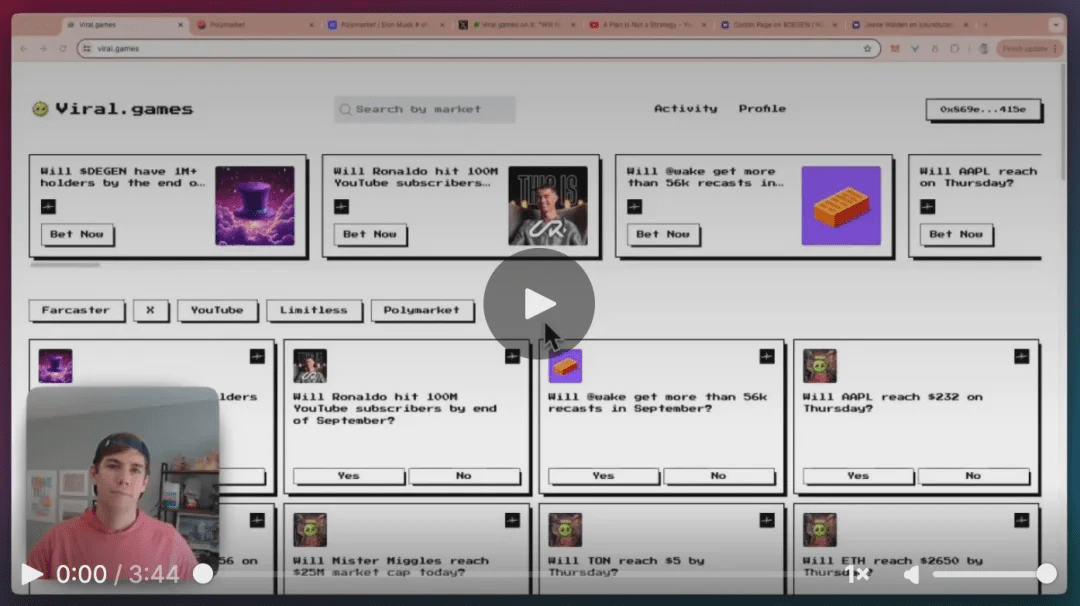The height and width of the screenshot is (606, 1080).
Task: Click the browser forward arrow
Action: pos(43,49)
